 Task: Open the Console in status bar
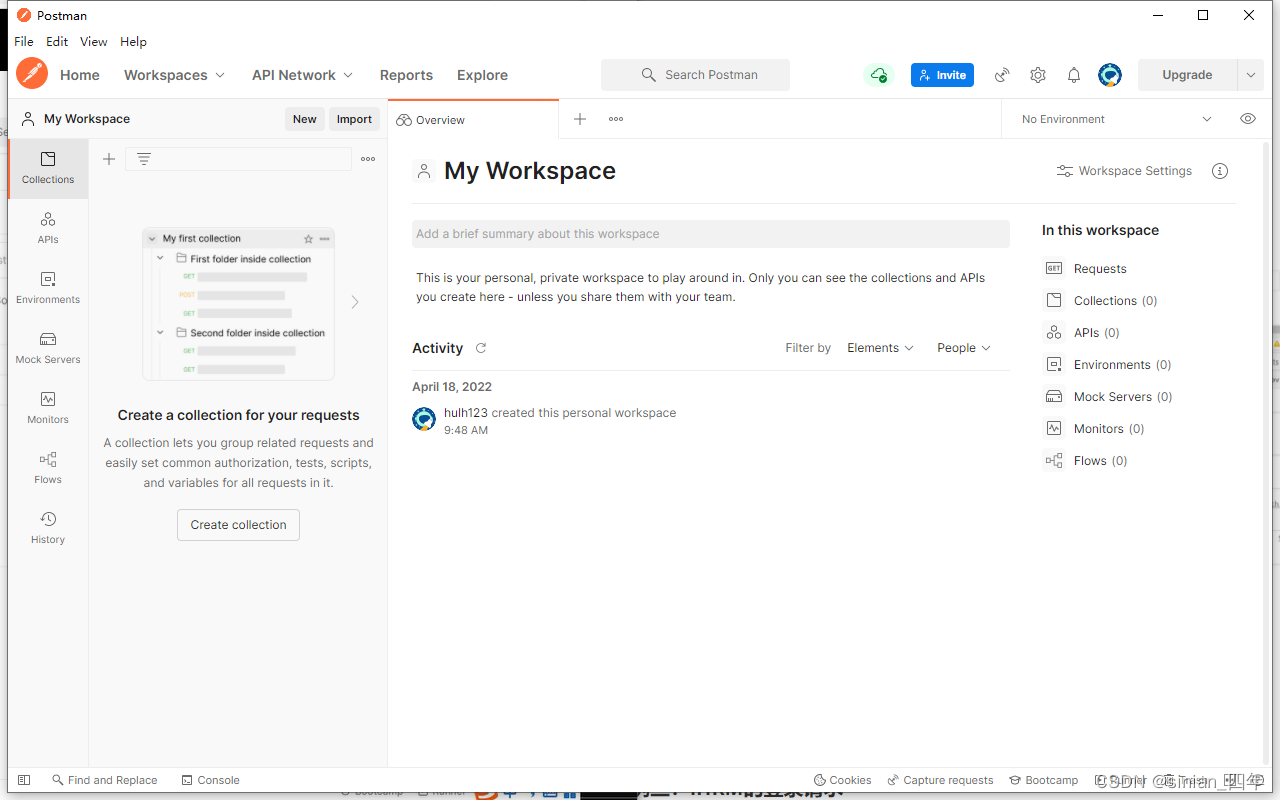[211, 780]
